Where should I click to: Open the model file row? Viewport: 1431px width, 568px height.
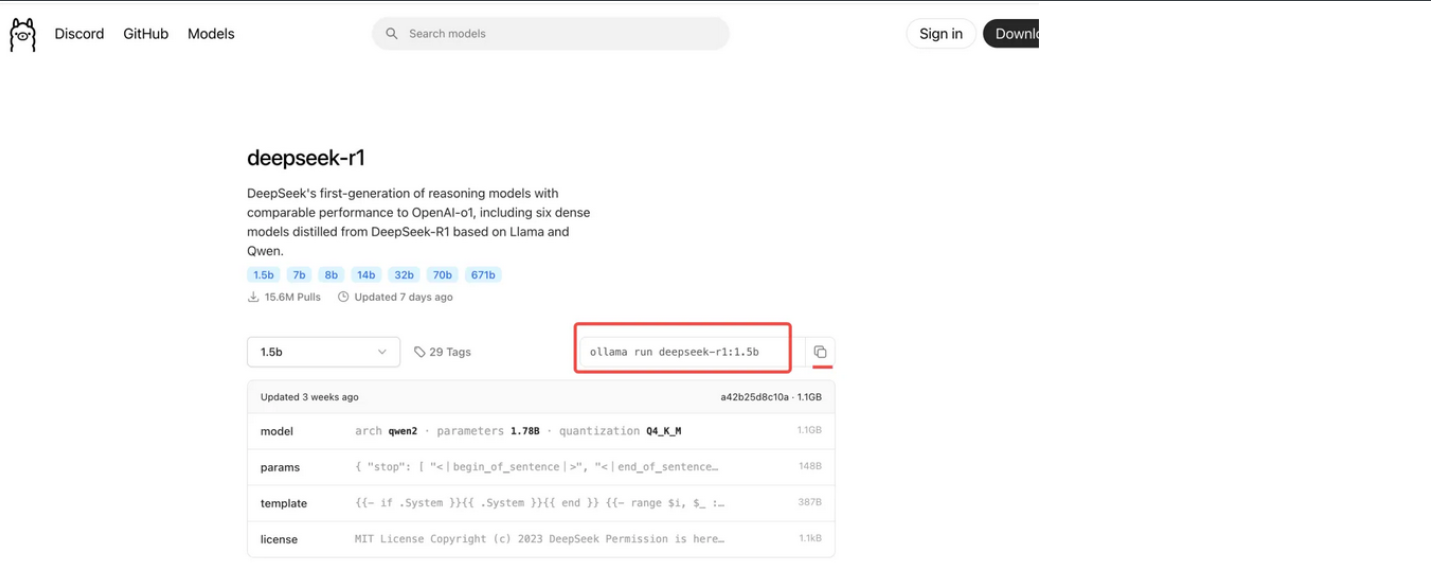tap(541, 431)
